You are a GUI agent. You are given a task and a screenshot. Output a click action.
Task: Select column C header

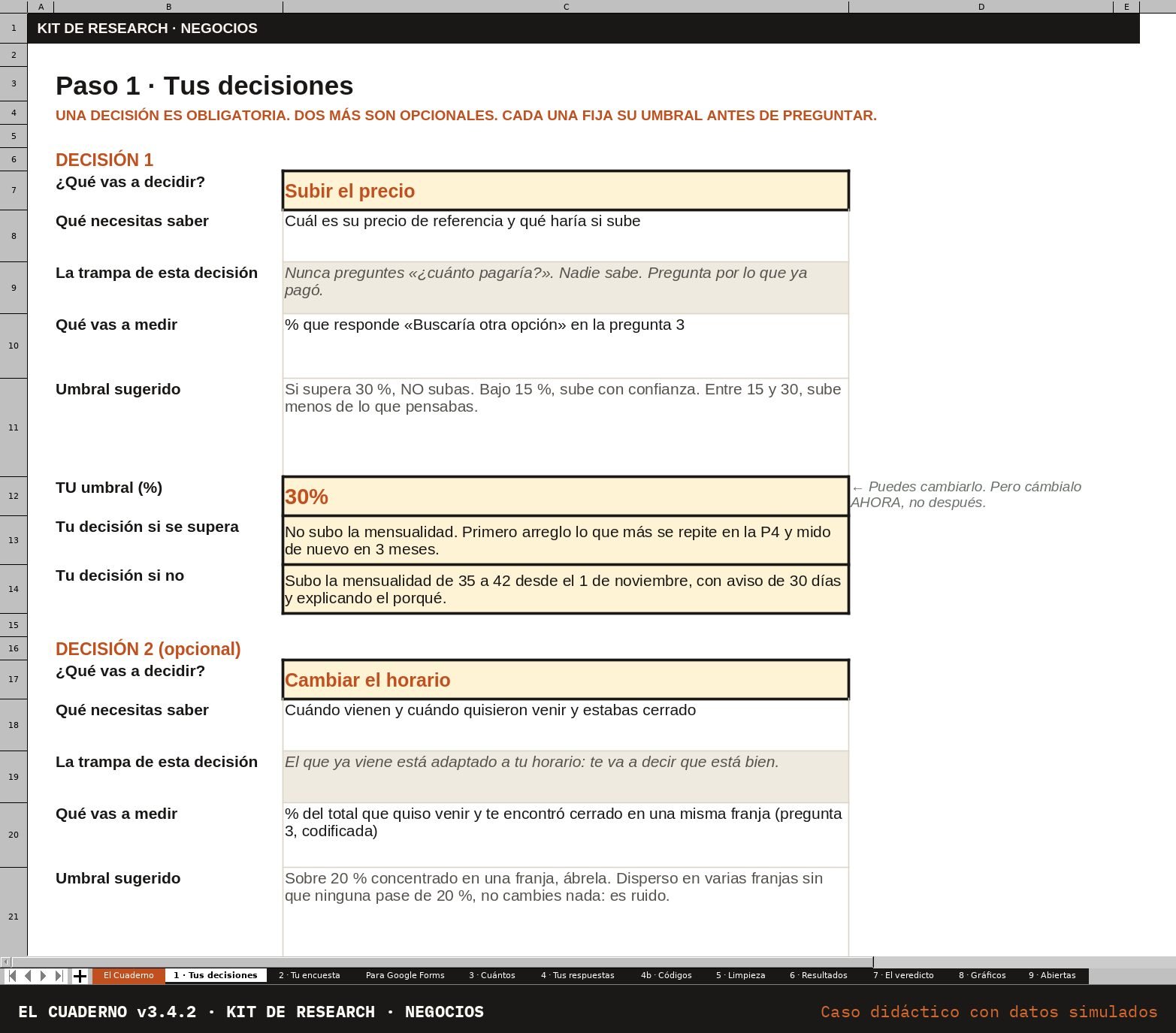click(x=566, y=7)
